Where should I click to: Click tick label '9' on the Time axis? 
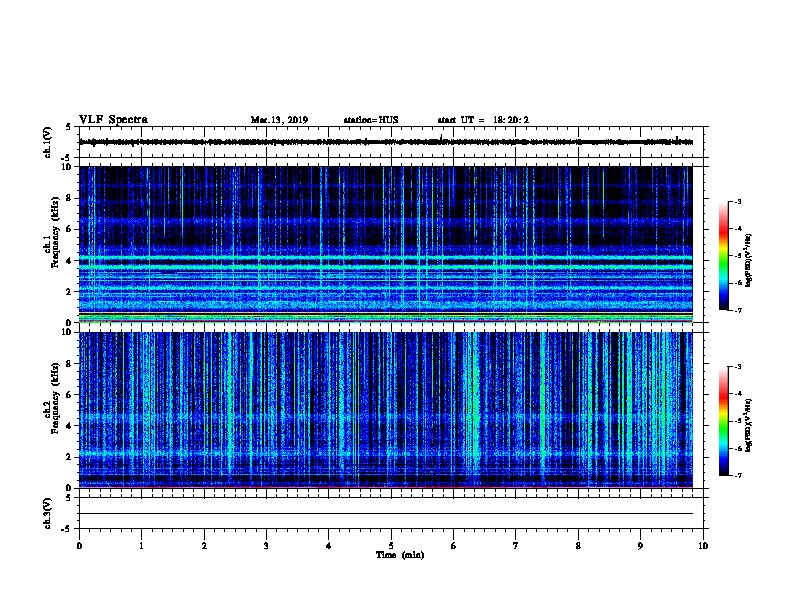click(x=640, y=545)
